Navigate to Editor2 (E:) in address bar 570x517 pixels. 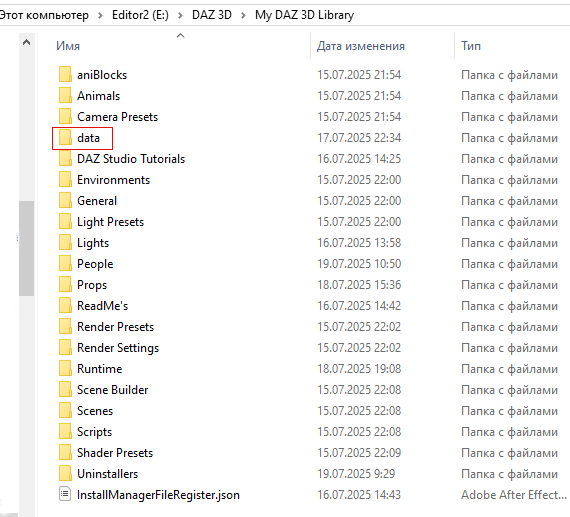tap(140, 15)
